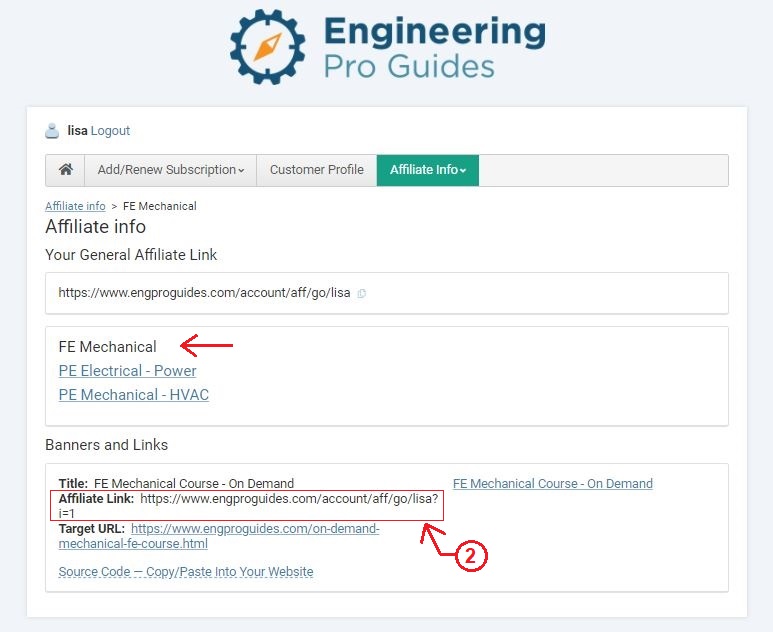Open the PE Mechanical - HVAC link
This screenshot has height=632, width=773.
coord(134,395)
